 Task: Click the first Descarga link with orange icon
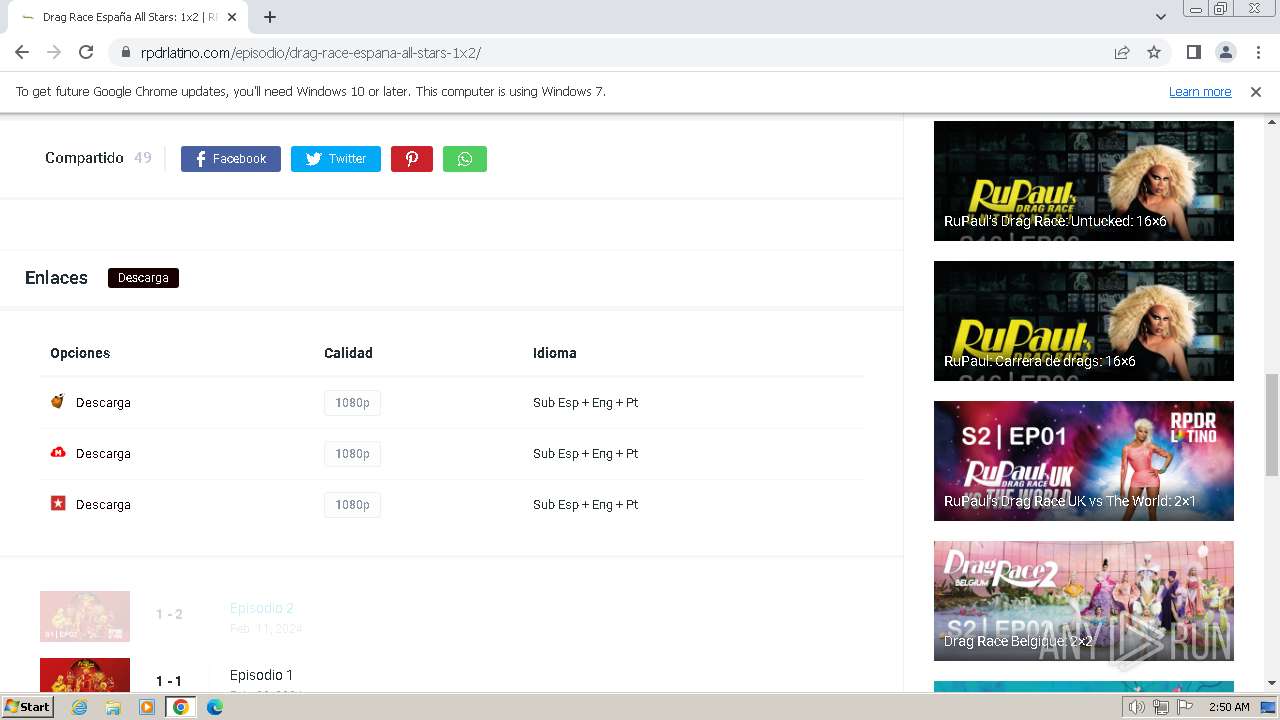point(103,403)
